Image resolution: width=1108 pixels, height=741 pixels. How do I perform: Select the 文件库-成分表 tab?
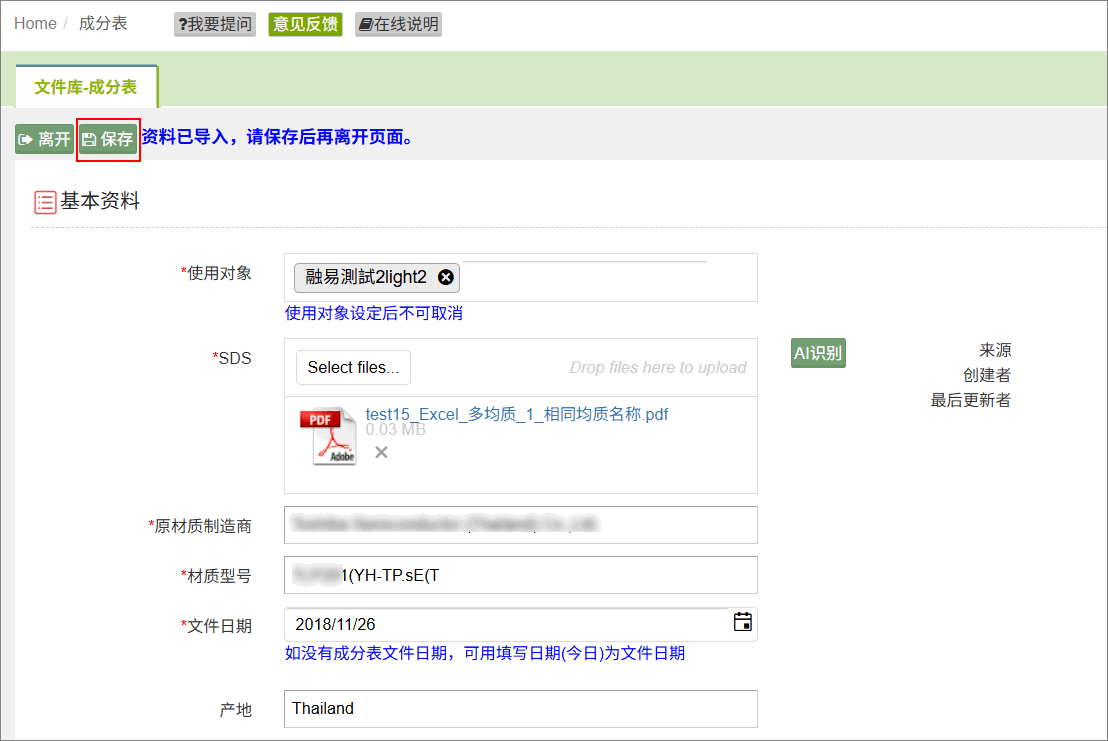pyautogui.click(x=86, y=87)
